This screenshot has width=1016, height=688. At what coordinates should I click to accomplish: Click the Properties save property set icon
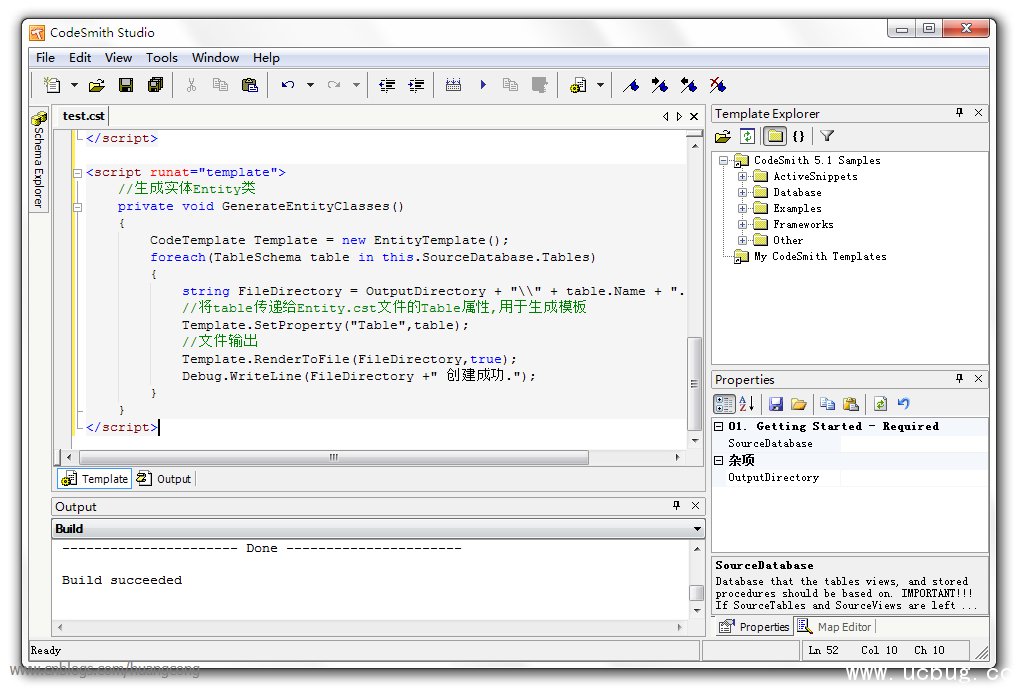click(x=776, y=404)
